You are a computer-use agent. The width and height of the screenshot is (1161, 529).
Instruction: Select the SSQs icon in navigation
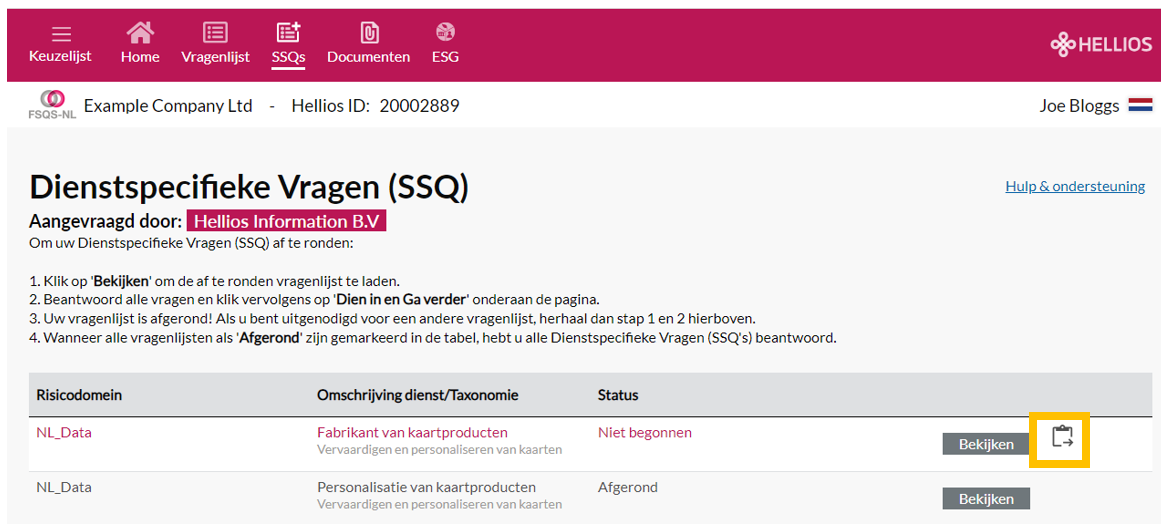click(x=288, y=33)
